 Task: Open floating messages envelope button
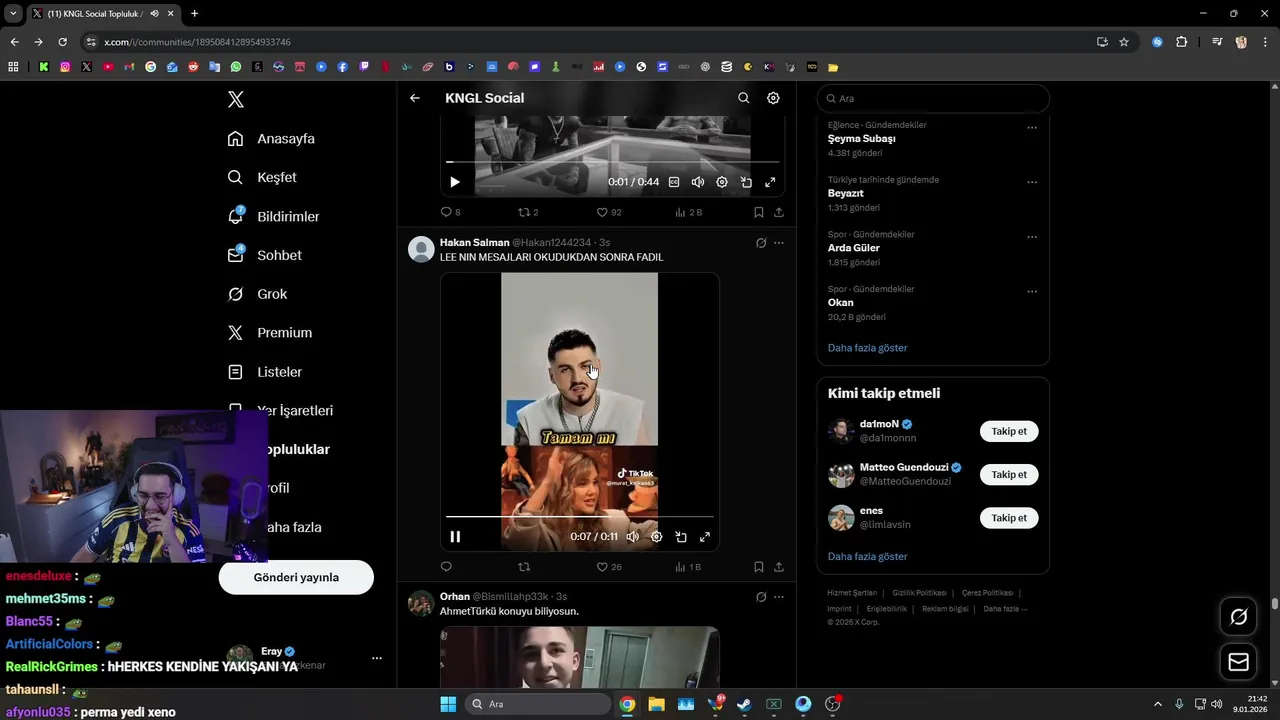(x=1239, y=662)
